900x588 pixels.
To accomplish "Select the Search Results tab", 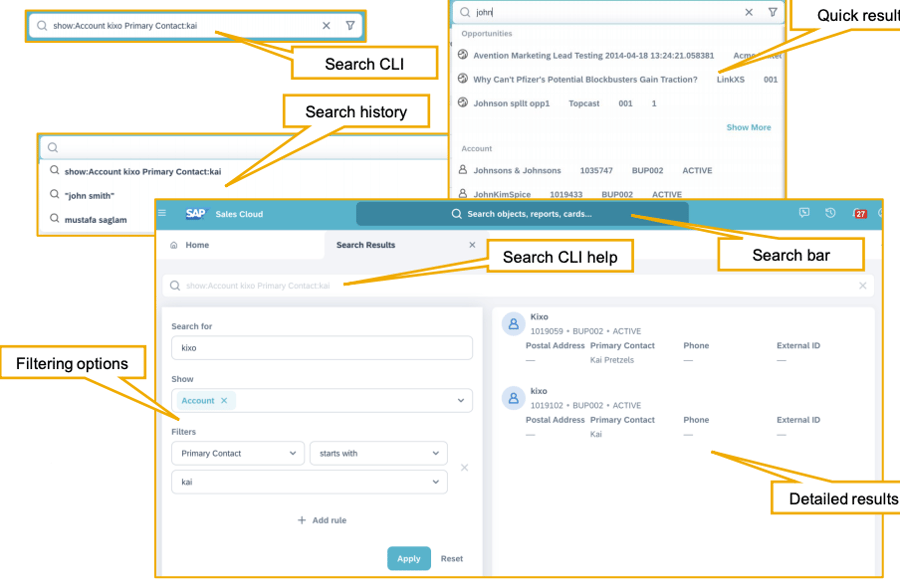I will click(366, 245).
